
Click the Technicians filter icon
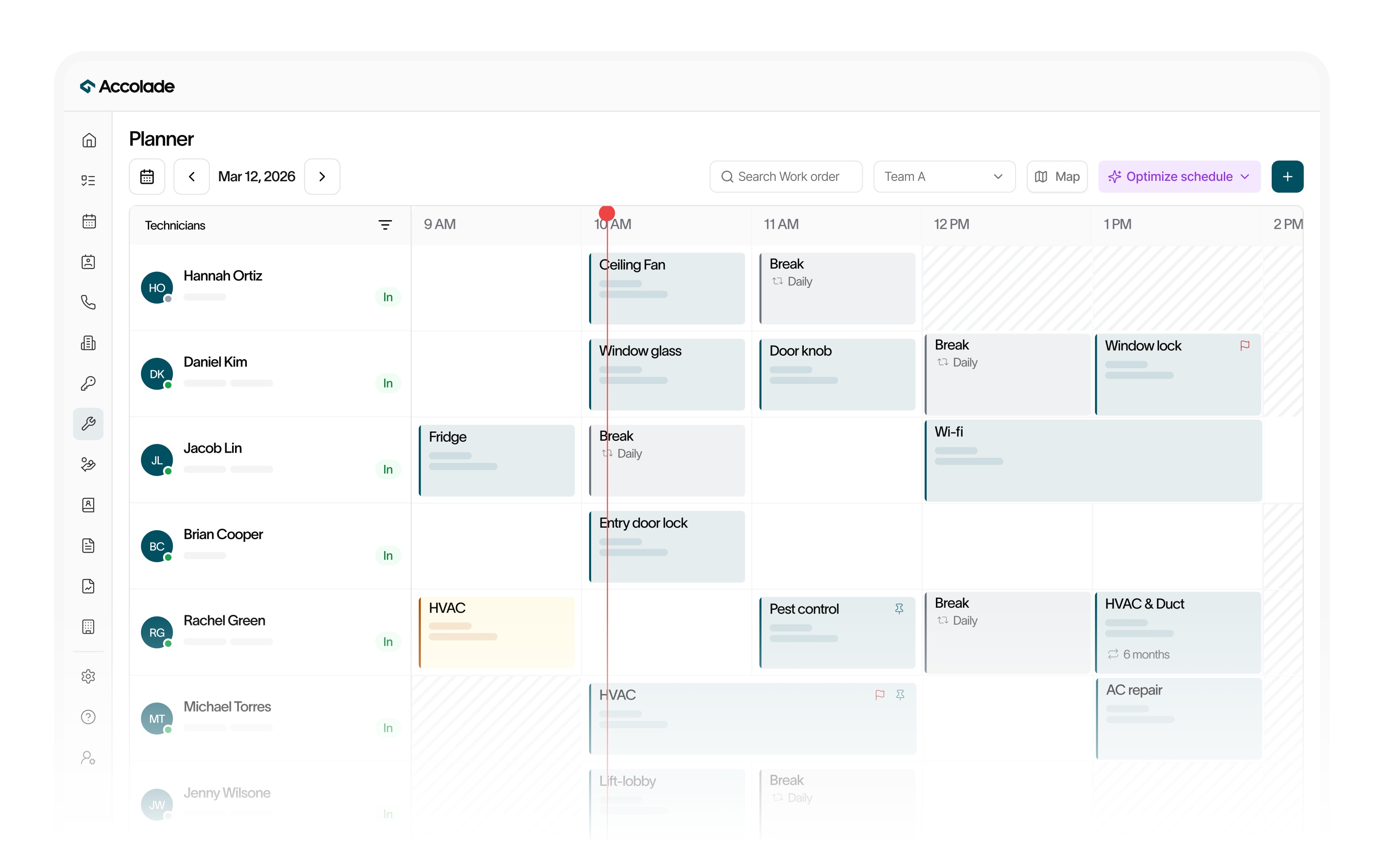point(385,225)
